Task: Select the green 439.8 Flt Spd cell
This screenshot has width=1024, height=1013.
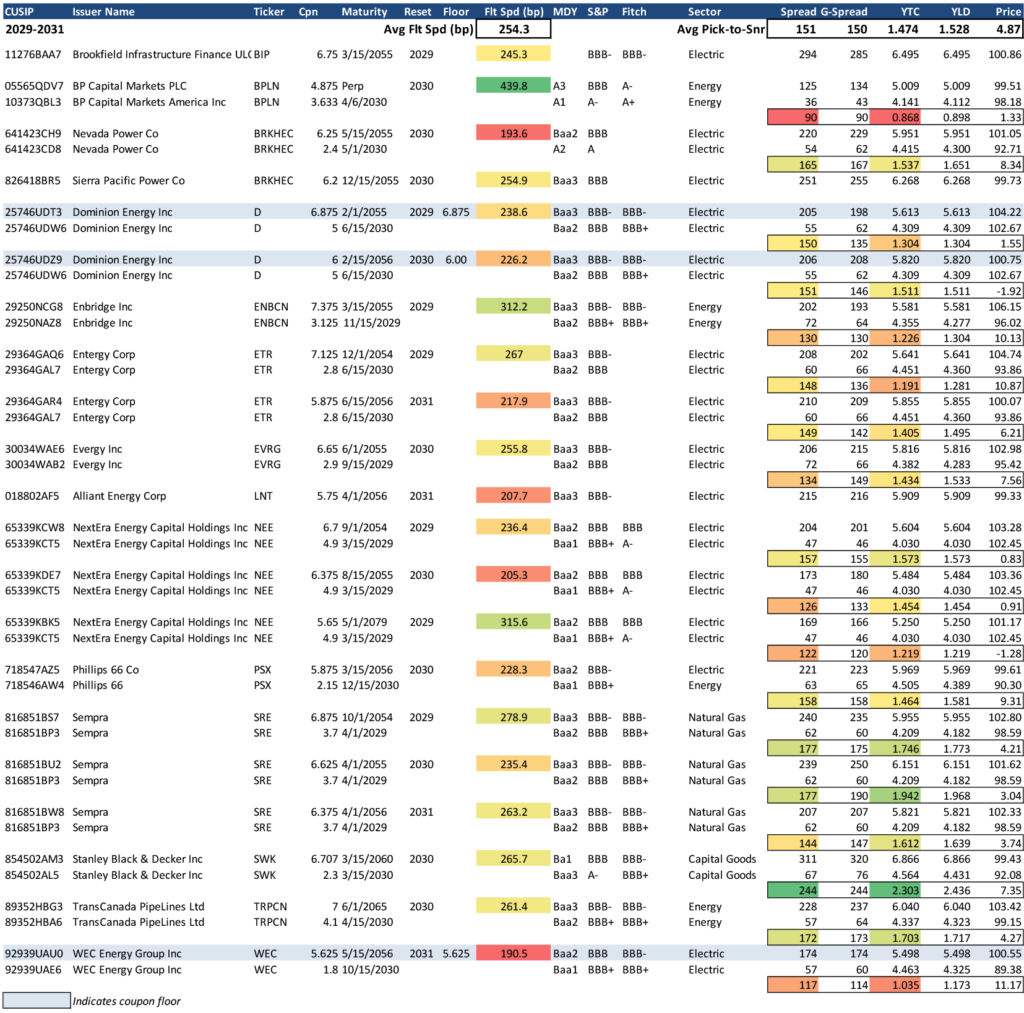Action: click(x=513, y=86)
